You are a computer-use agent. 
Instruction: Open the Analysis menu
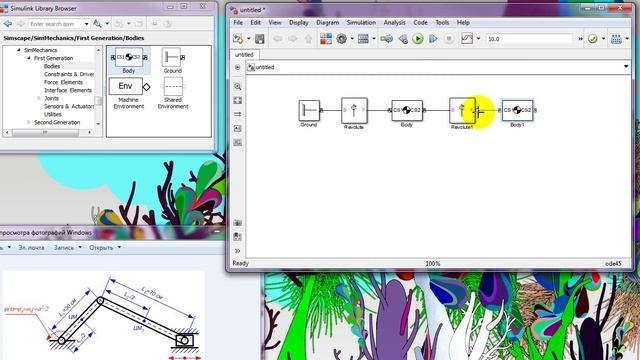pyautogui.click(x=394, y=22)
